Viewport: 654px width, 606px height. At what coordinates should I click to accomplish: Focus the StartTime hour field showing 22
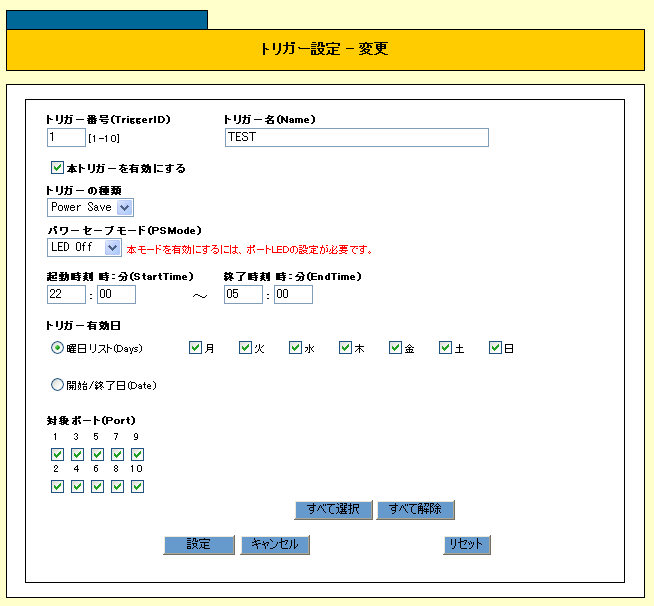[66, 294]
